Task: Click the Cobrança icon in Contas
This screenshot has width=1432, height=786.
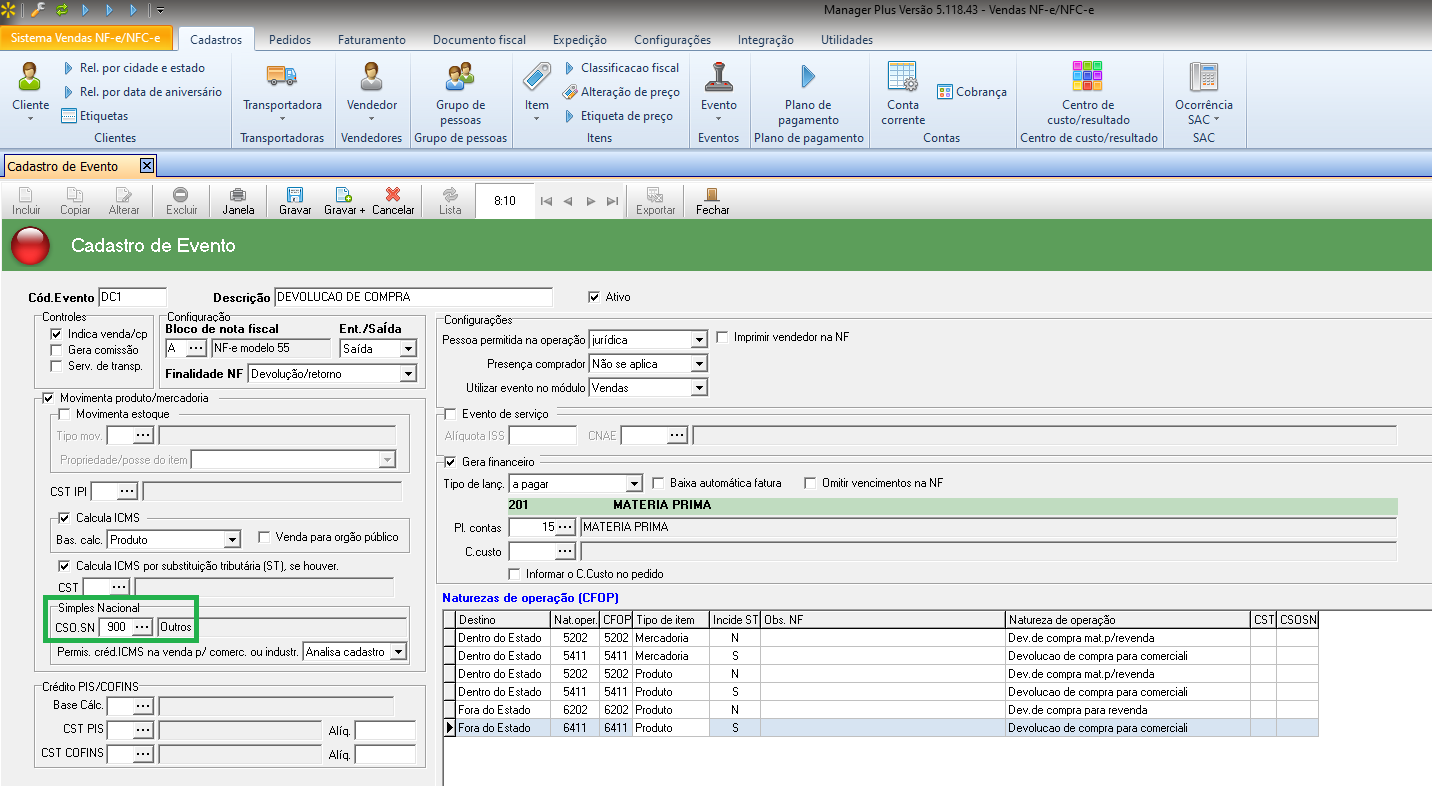Action: (945, 92)
